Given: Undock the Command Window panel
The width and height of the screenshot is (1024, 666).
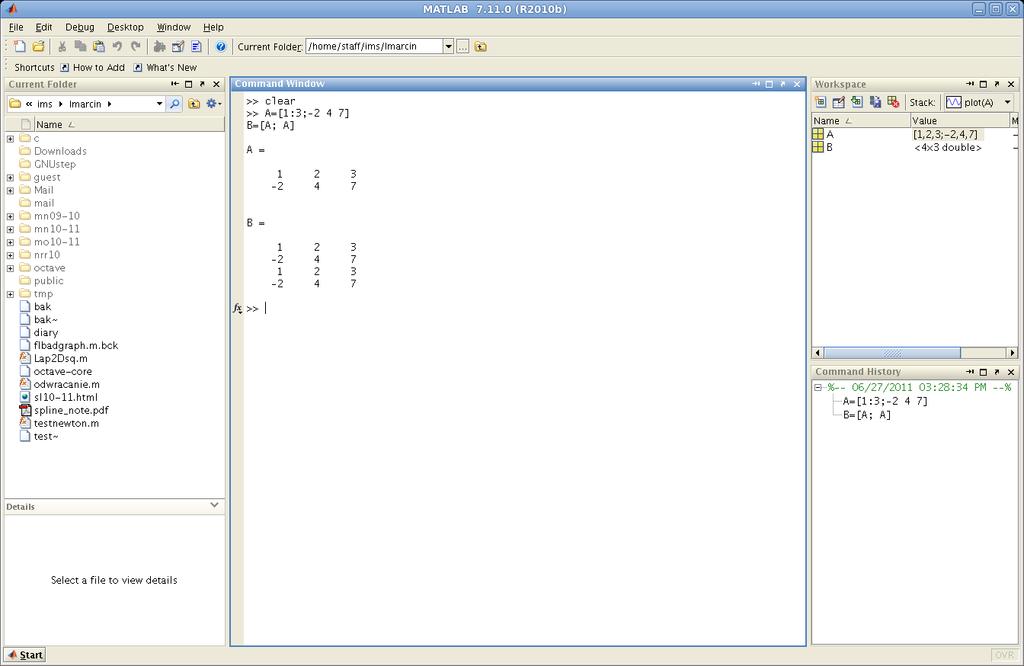Looking at the screenshot, I should tap(782, 84).
